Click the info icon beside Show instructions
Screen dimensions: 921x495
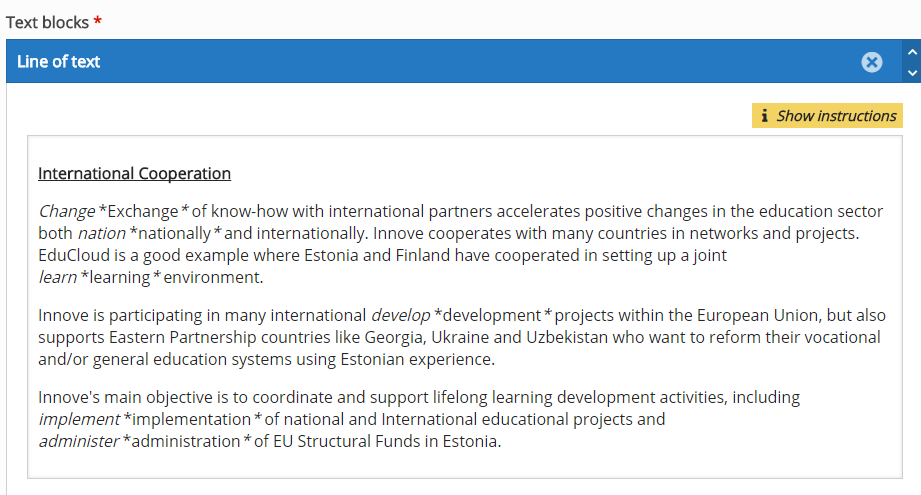[764, 116]
